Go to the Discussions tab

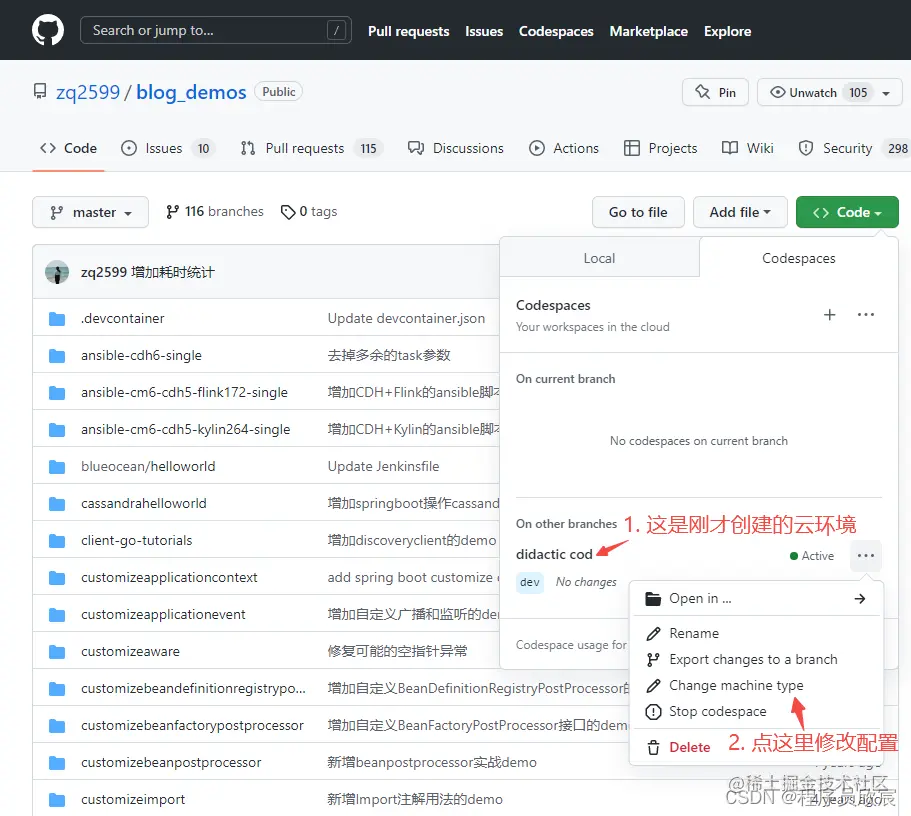(456, 148)
